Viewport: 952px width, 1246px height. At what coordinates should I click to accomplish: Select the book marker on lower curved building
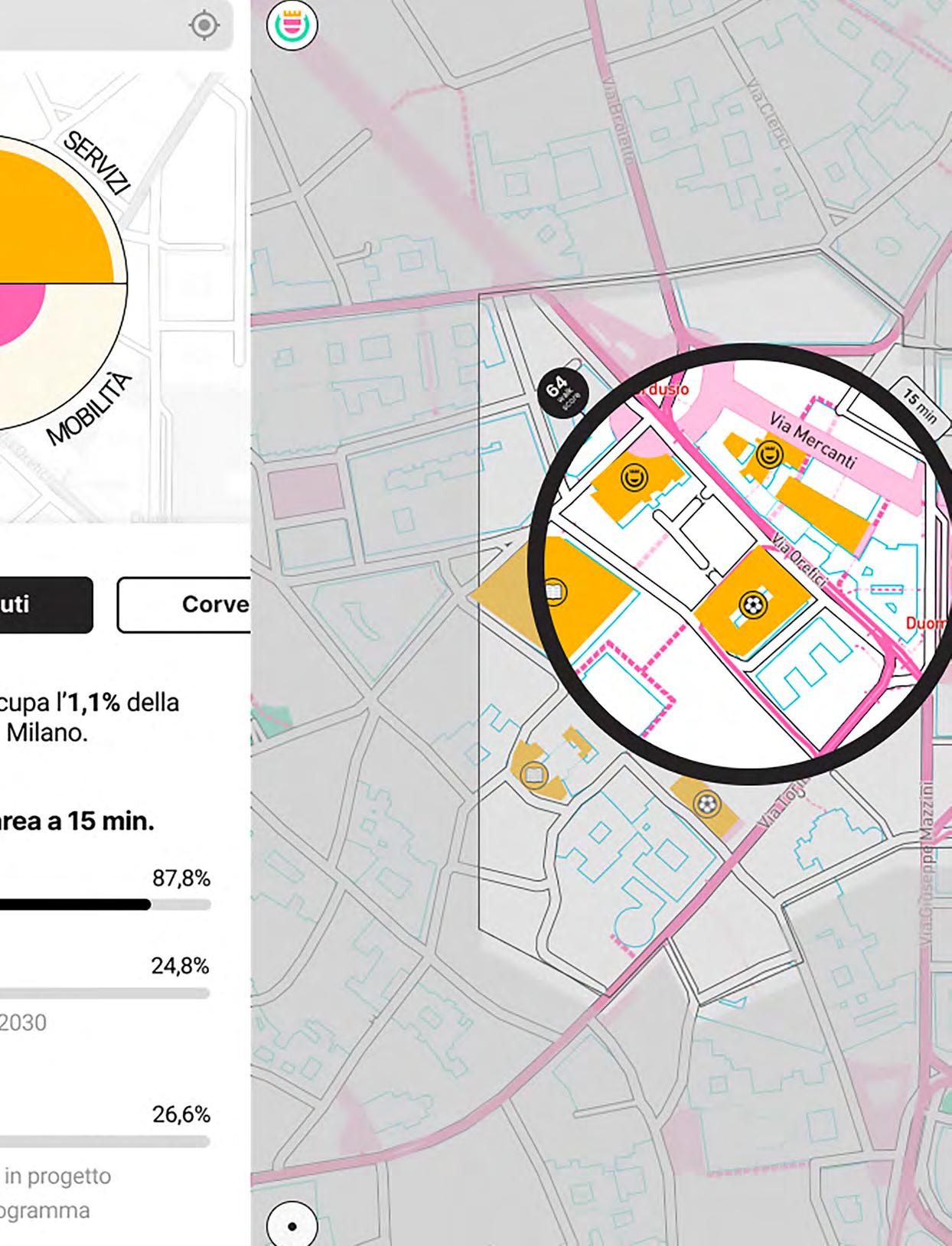click(534, 775)
